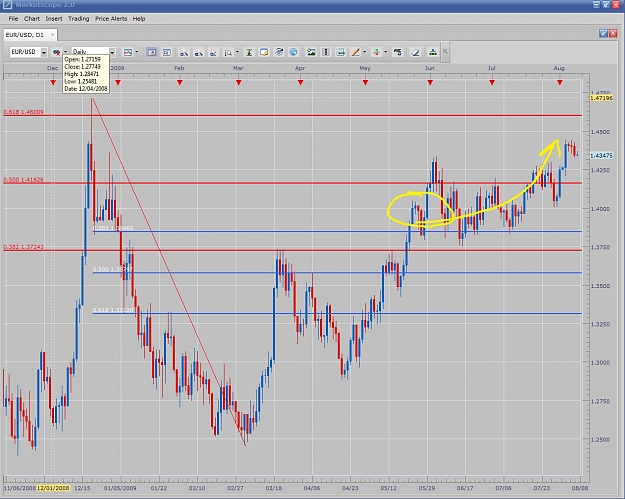
Task: Click the bid/ask price type icon
Action: [57, 52]
